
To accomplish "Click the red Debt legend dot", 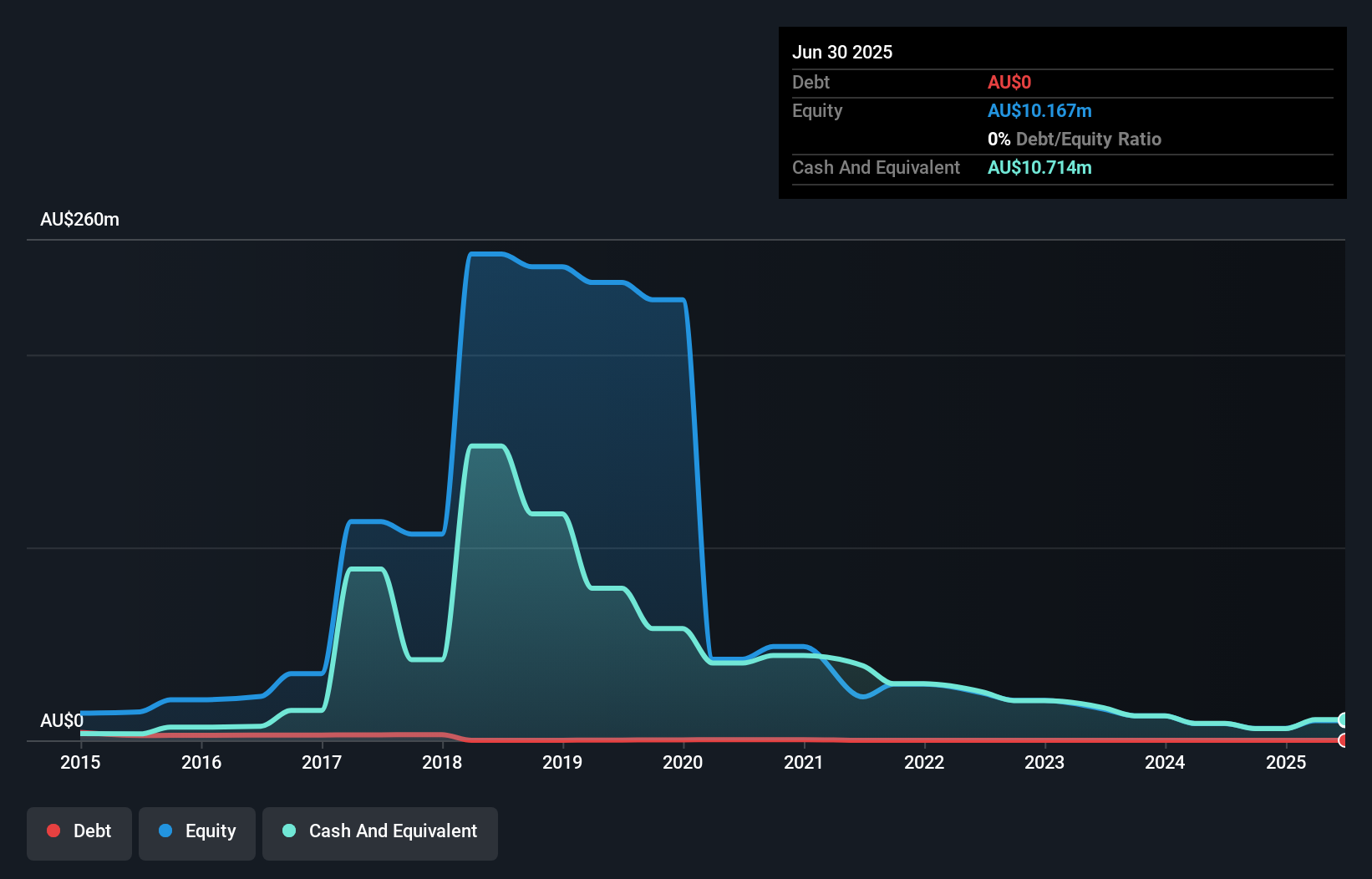I will click(53, 831).
